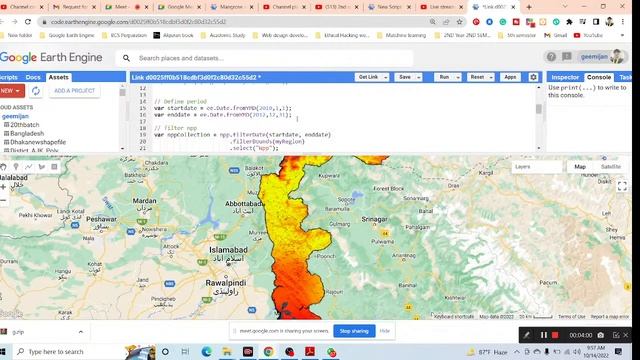The width and height of the screenshot is (640, 360).
Task: Open the red NEW asset dropdown
Action: 12,91
